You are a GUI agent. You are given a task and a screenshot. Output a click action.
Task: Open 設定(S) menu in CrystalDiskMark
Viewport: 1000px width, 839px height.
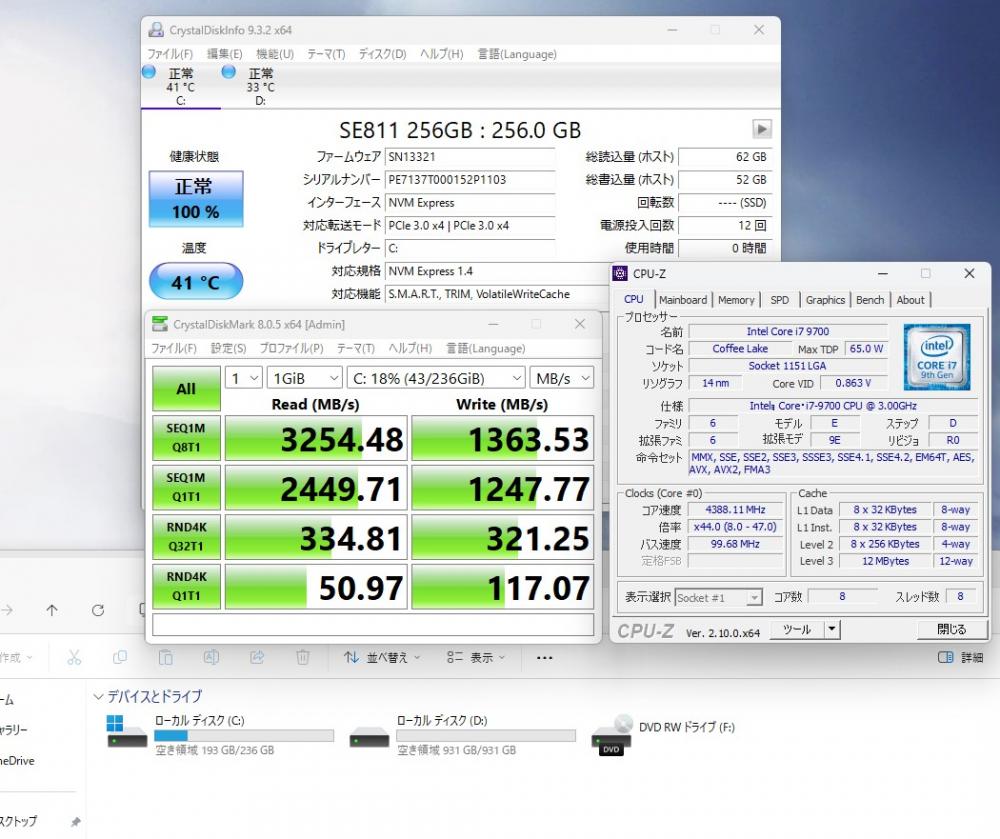click(x=228, y=349)
